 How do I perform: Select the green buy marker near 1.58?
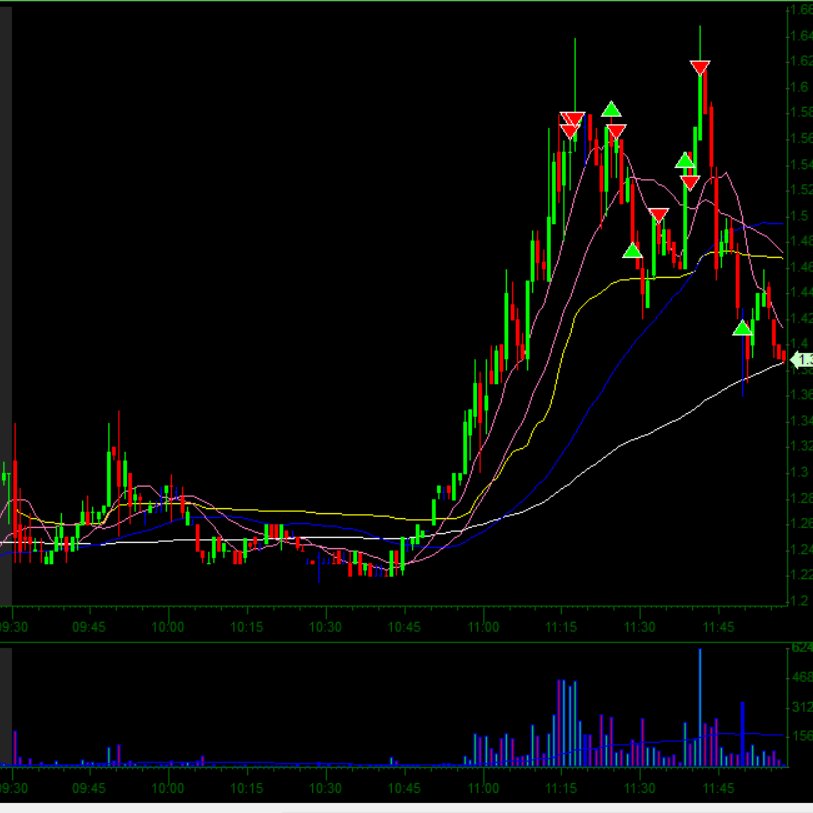pos(611,109)
